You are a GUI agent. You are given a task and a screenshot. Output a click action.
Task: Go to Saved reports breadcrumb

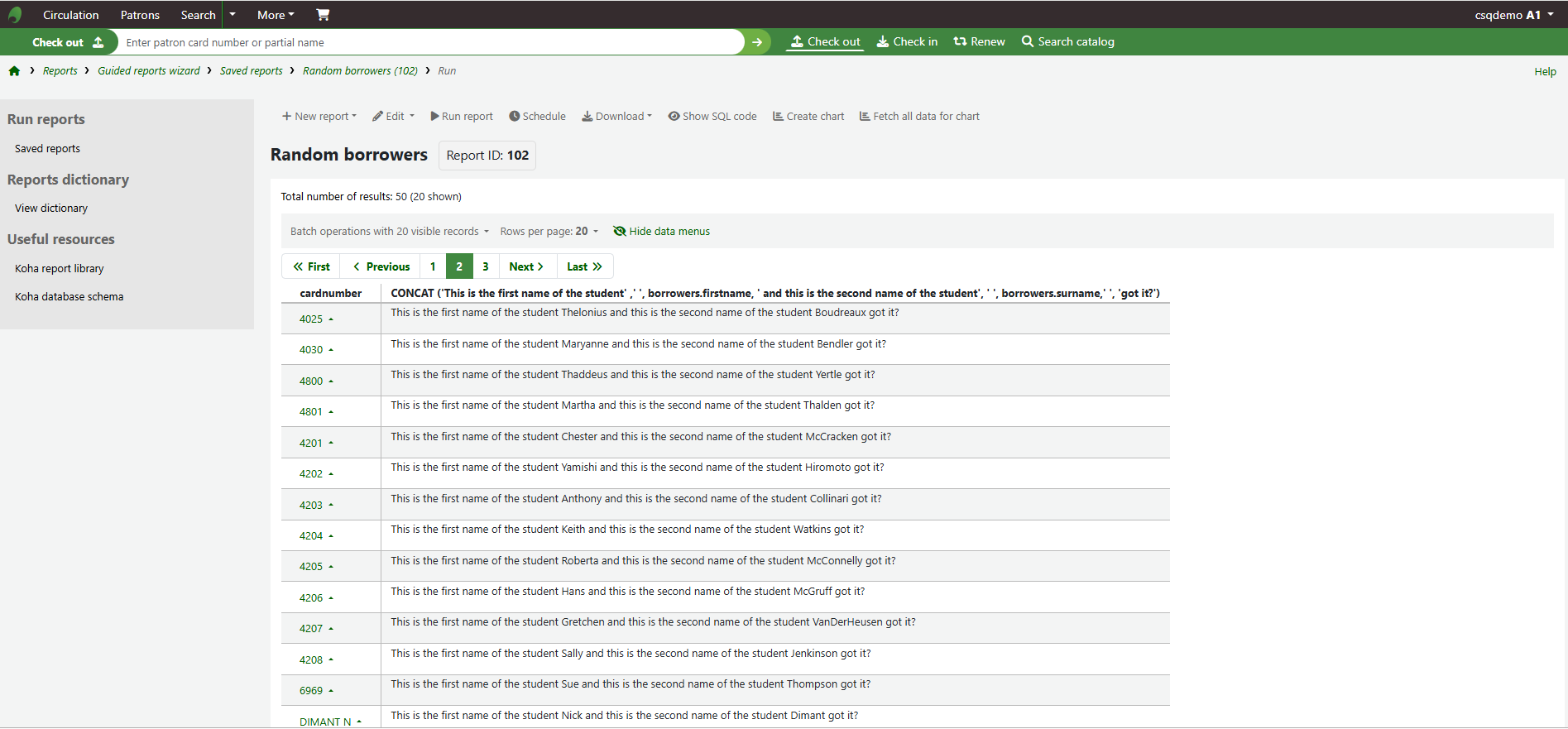tap(252, 71)
